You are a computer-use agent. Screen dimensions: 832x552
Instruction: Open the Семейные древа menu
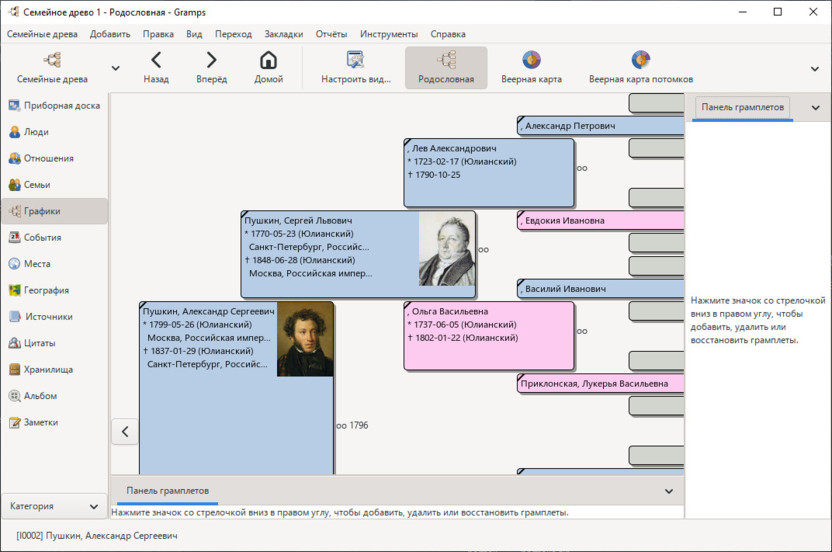[x=42, y=34]
